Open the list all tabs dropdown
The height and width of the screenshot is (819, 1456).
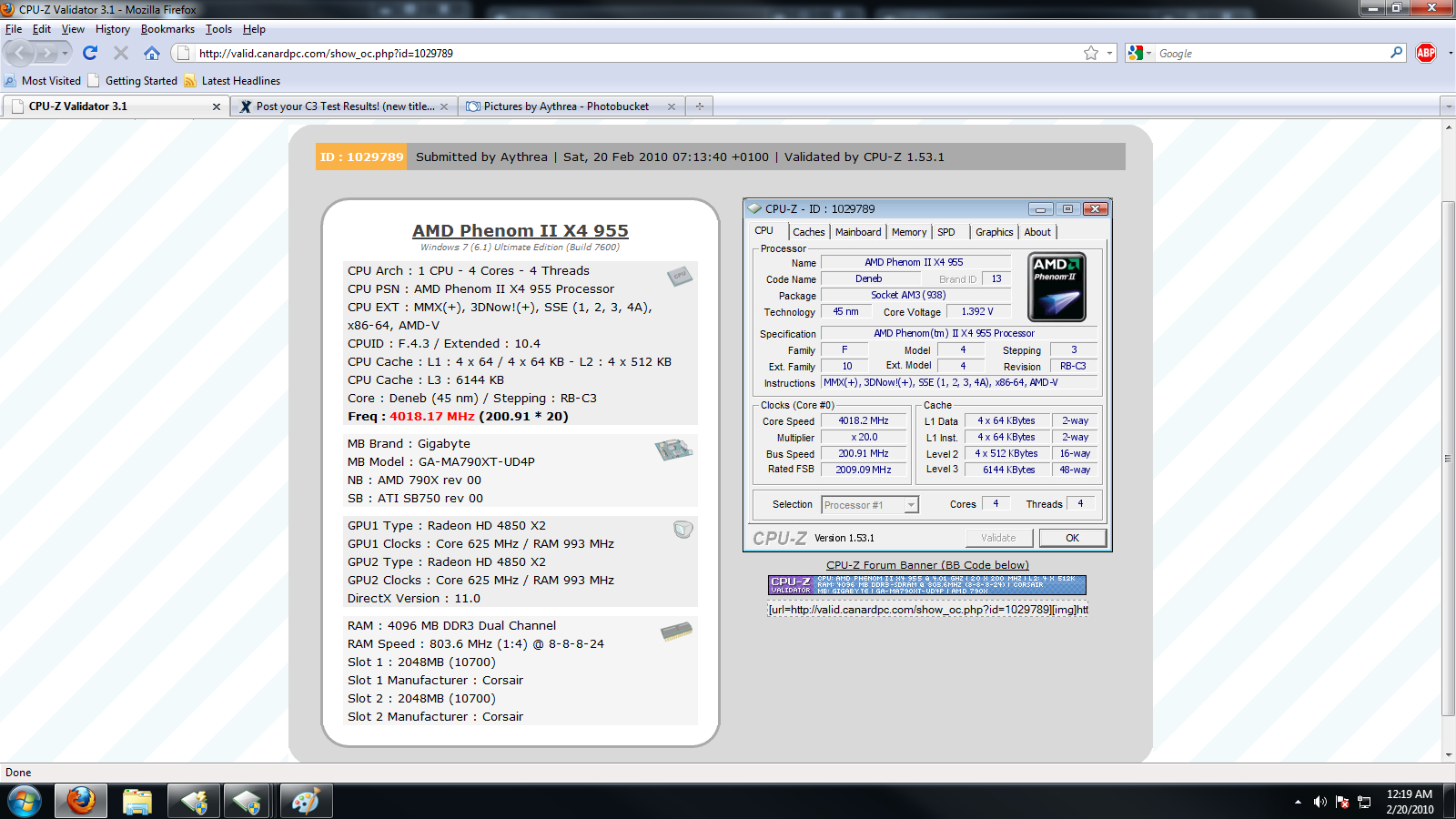pos(1449,106)
